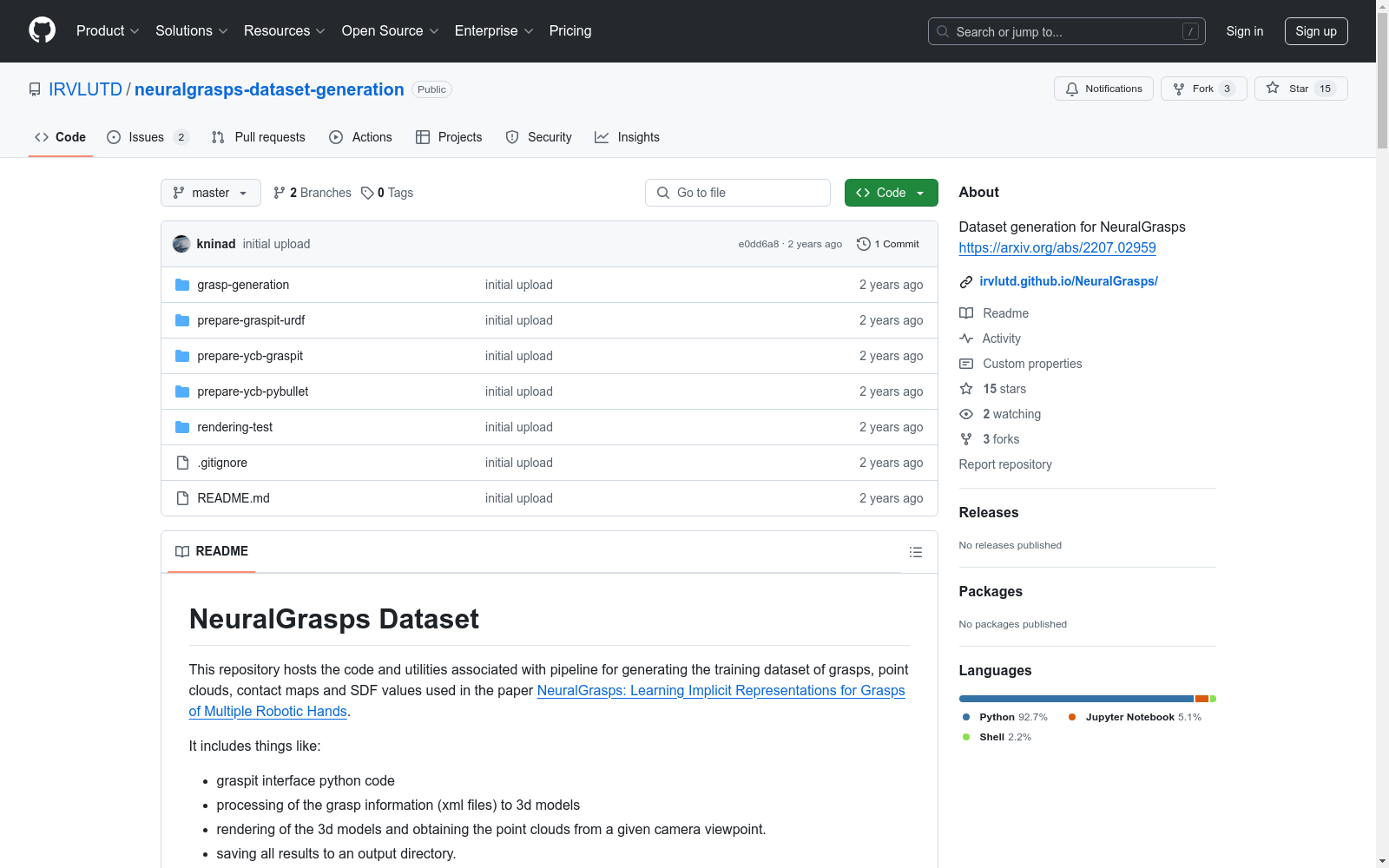Click the Python 92.7% language link
This screenshot has width=1389, height=868.
coord(1004,717)
